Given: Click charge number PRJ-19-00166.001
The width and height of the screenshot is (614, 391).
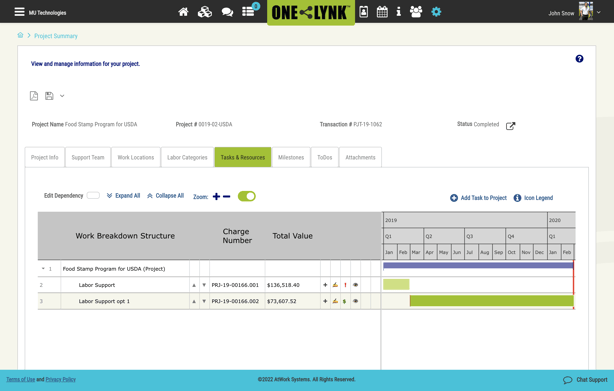Looking at the screenshot, I should tap(235, 285).
